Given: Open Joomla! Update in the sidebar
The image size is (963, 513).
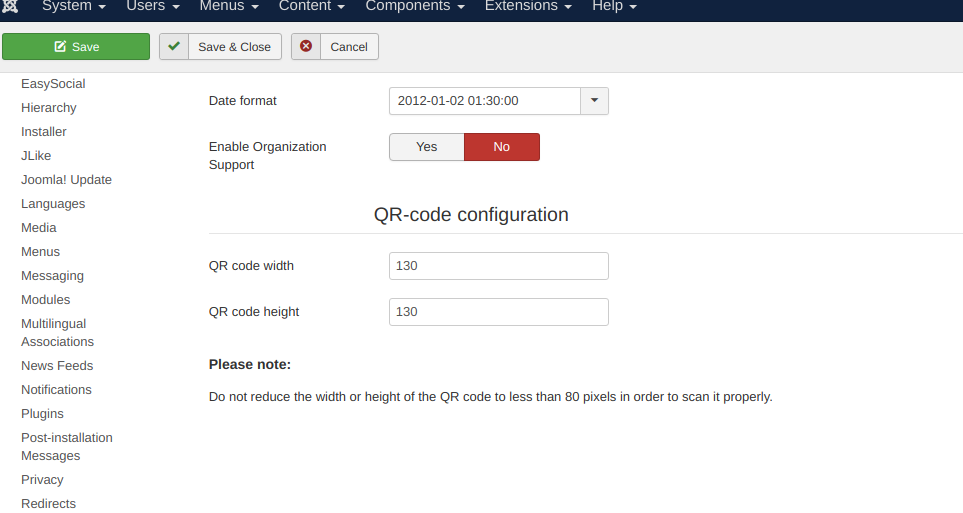Looking at the screenshot, I should pyautogui.click(x=66, y=180).
